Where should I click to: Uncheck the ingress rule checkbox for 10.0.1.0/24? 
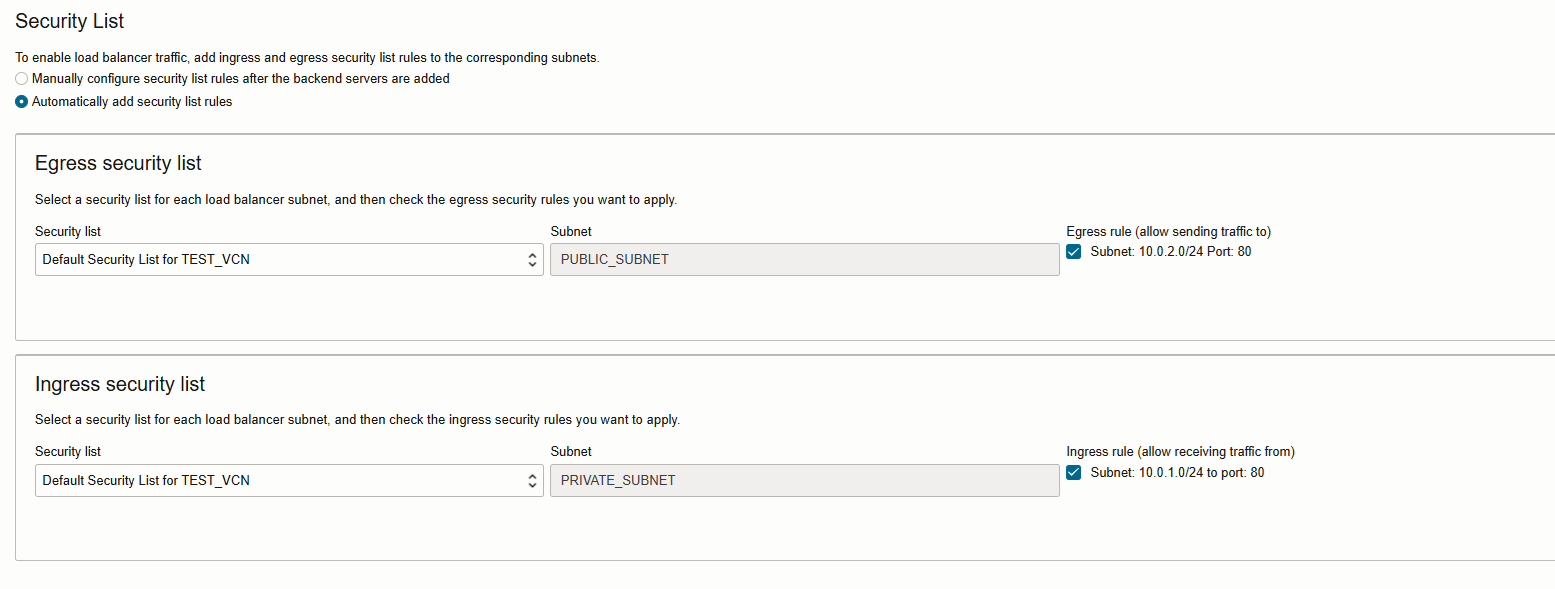coord(1074,473)
